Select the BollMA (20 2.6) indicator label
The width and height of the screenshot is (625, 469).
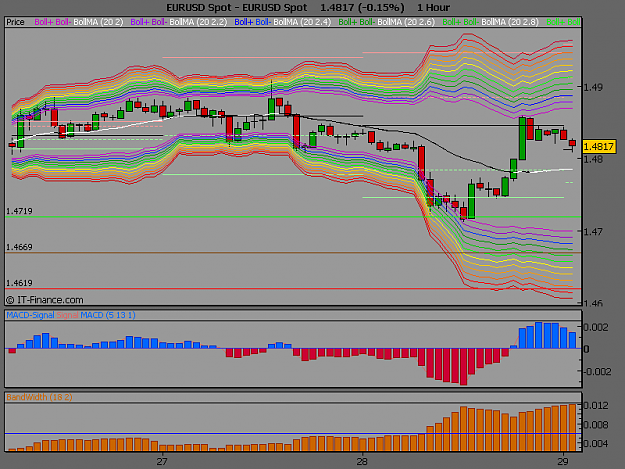point(406,22)
